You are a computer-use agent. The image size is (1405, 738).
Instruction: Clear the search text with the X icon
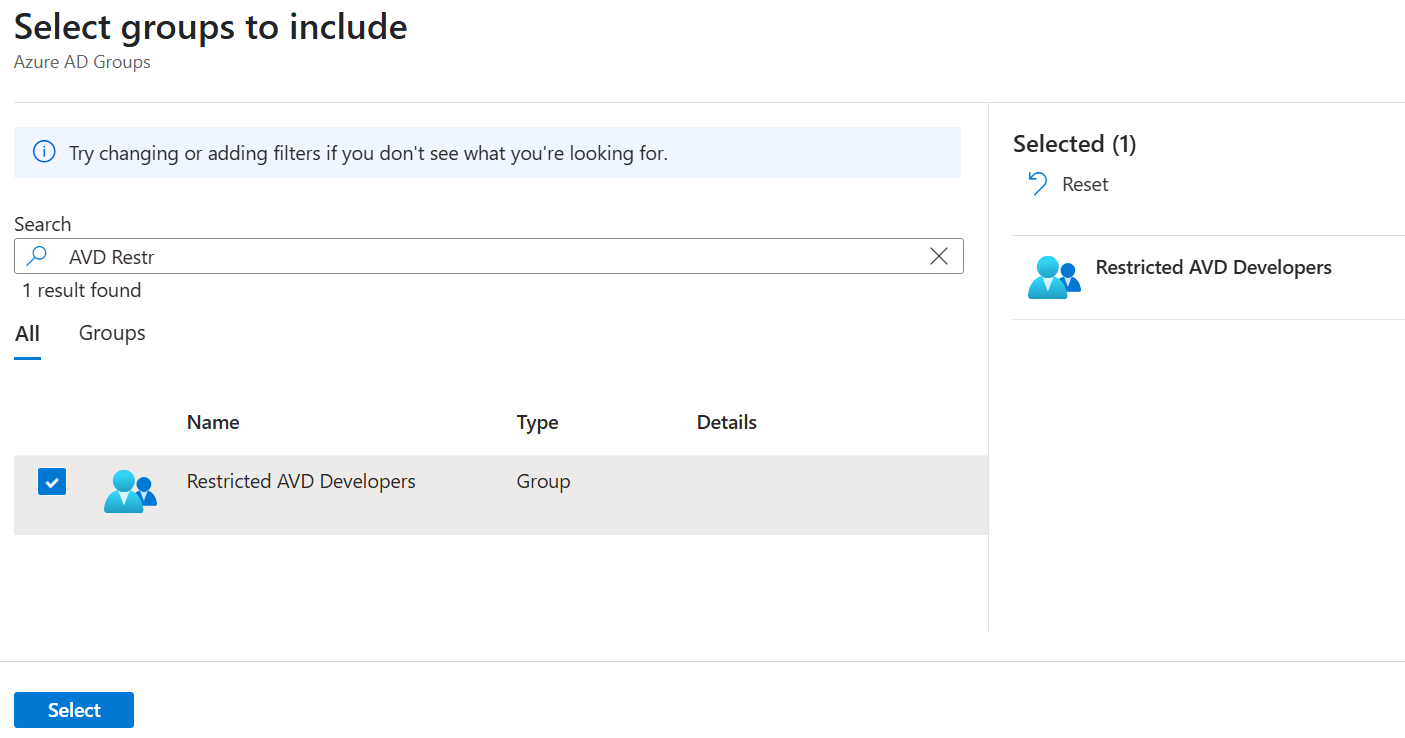pos(939,256)
